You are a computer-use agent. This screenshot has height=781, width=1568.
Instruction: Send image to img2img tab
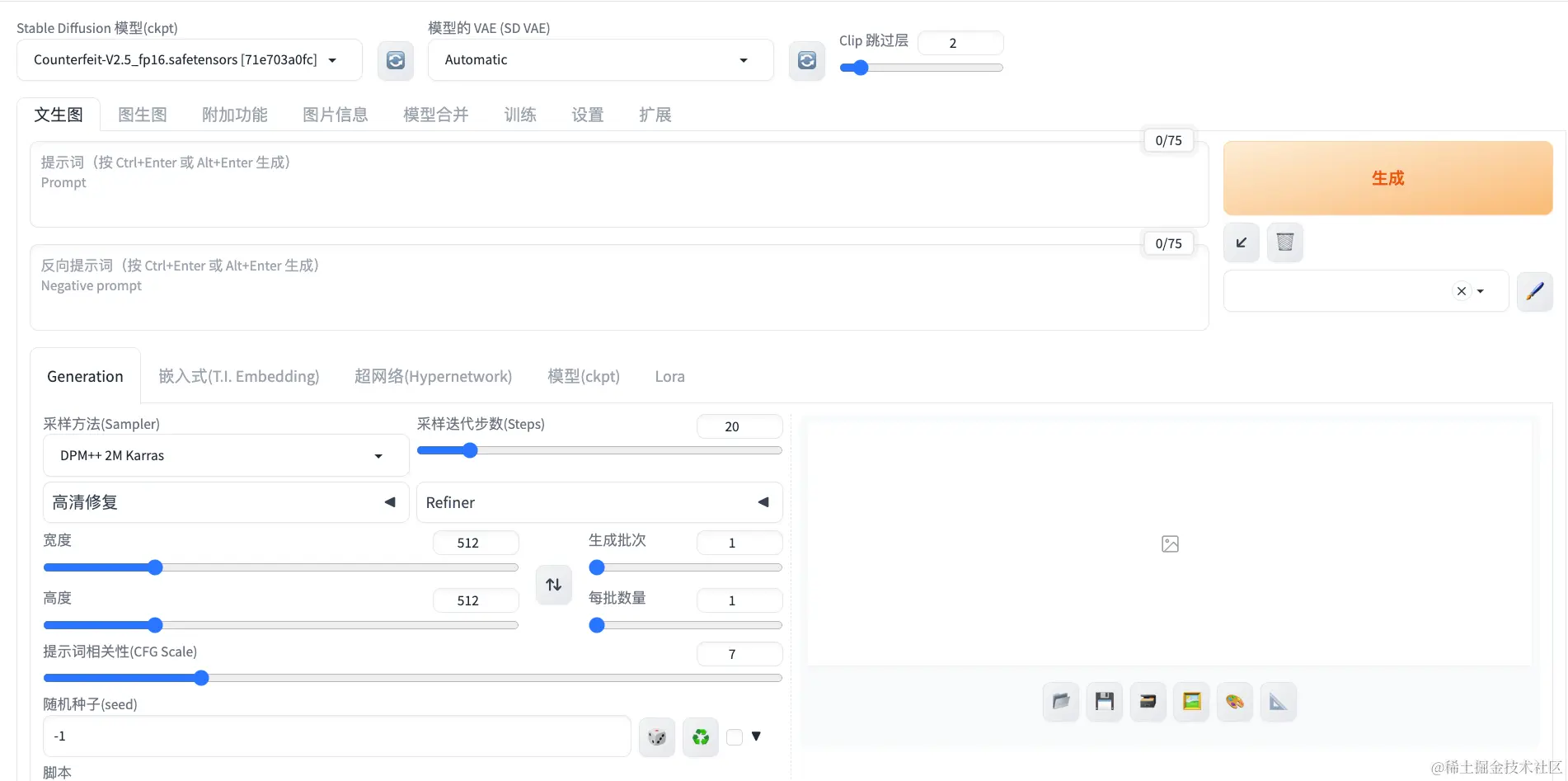[x=1192, y=702]
